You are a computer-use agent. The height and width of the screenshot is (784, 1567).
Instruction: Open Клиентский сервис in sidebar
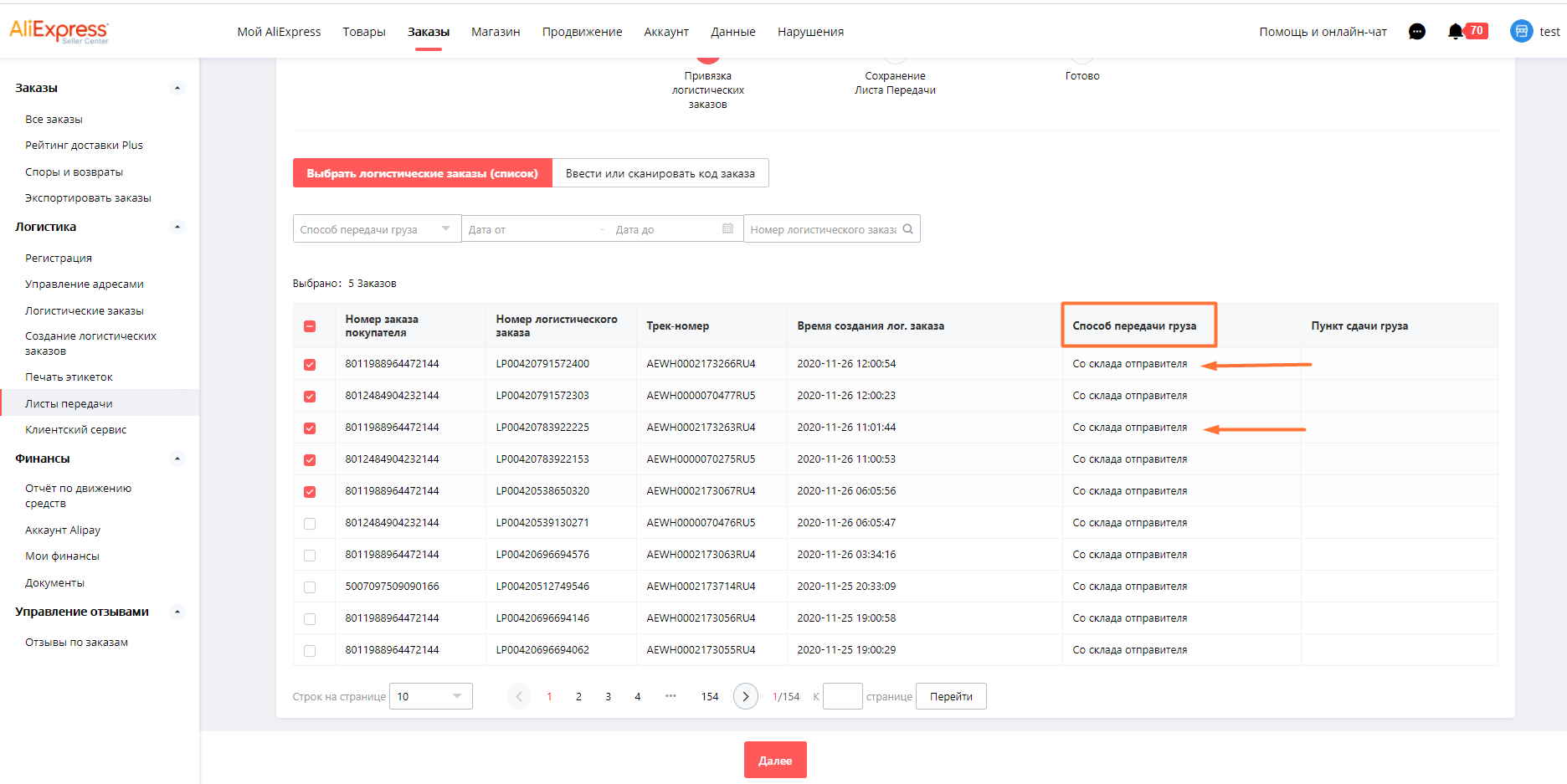tap(75, 429)
